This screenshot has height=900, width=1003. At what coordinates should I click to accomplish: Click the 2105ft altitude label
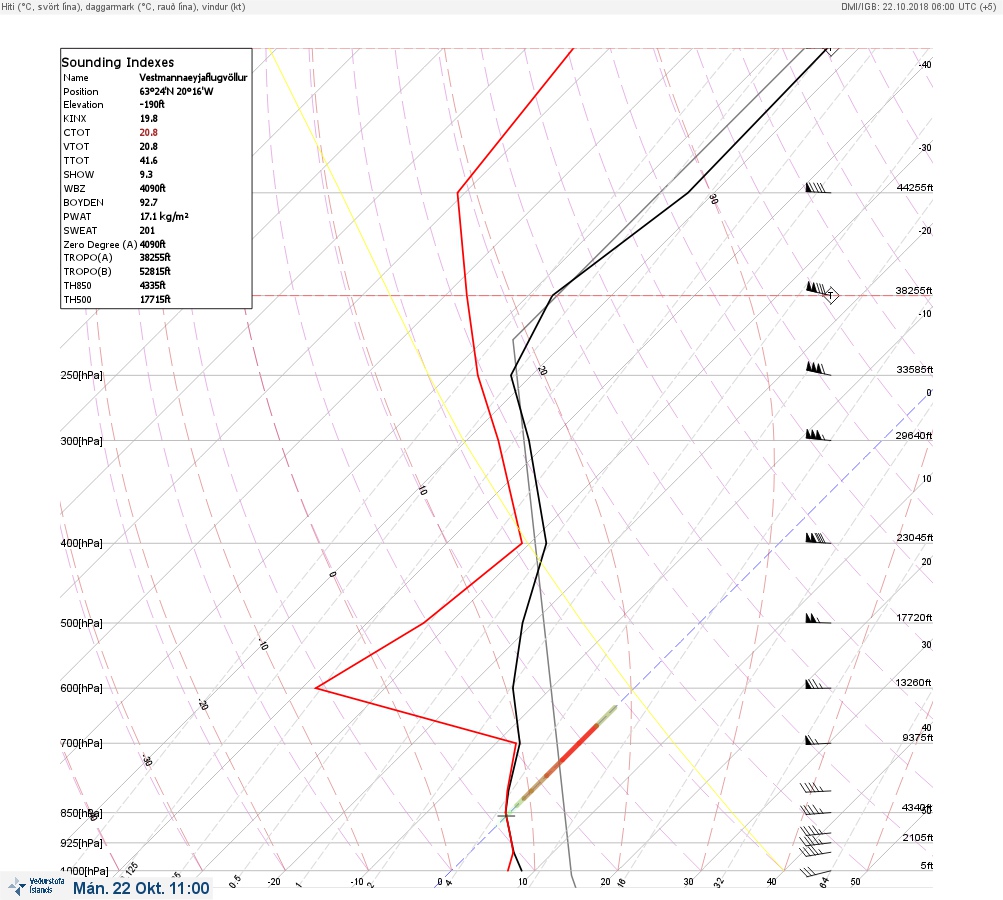tap(917, 838)
